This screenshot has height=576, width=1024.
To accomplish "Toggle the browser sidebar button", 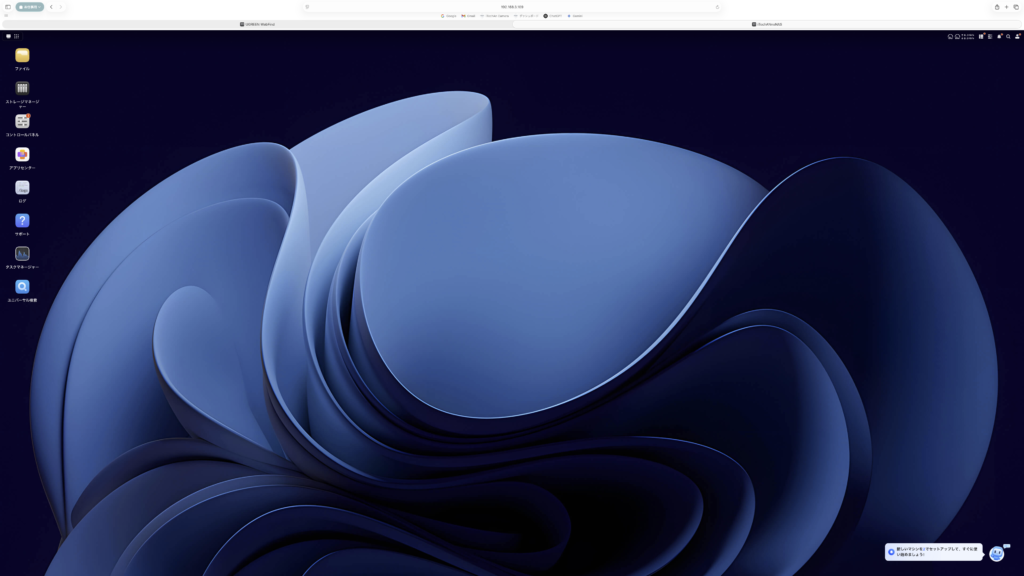I will [8, 7].
